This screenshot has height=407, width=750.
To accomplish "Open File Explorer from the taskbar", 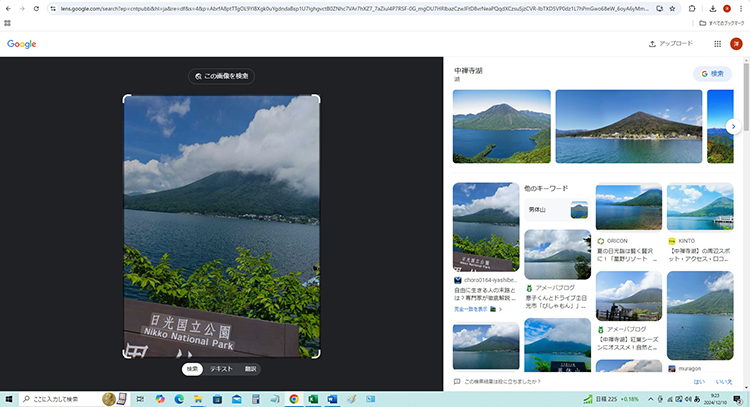I will click(x=198, y=399).
